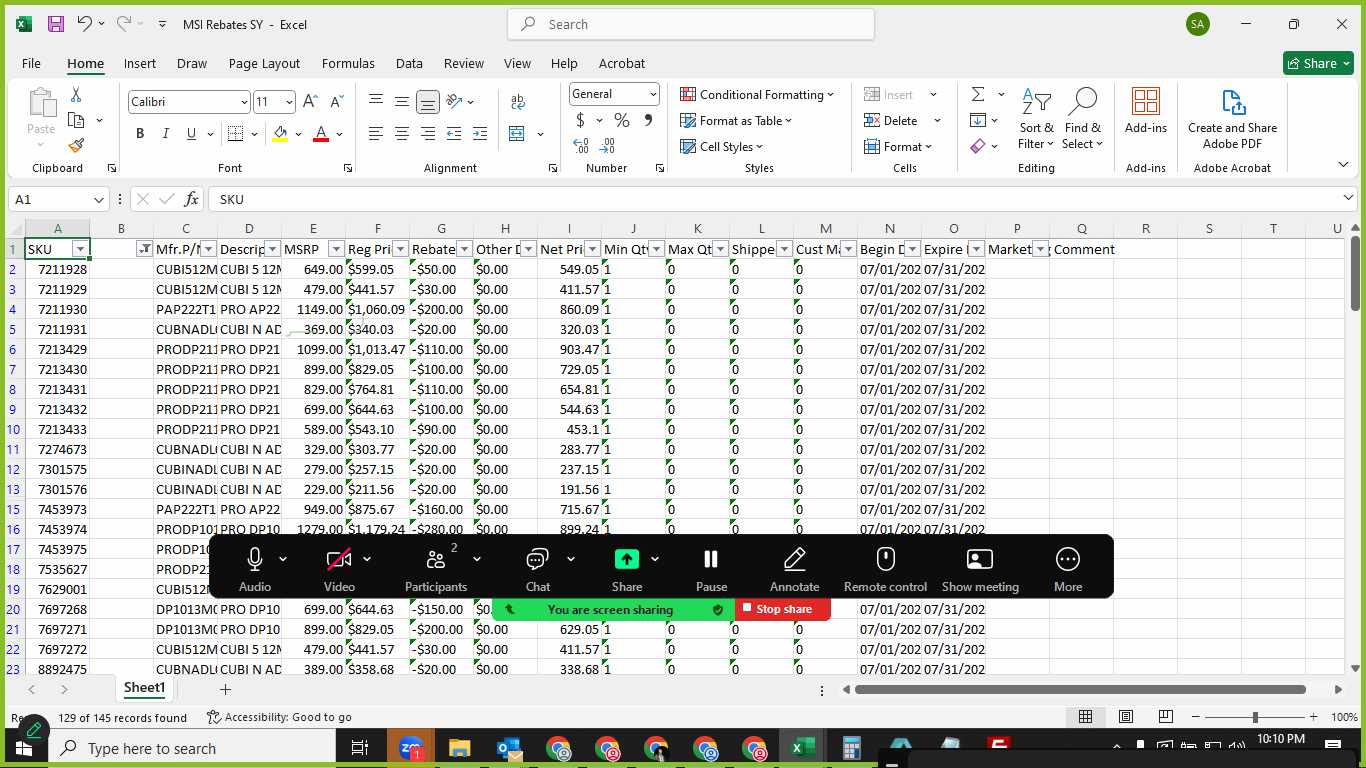Screen dimensions: 1366x768
Task: Open Format as Table dropdown
Action: pos(736,120)
